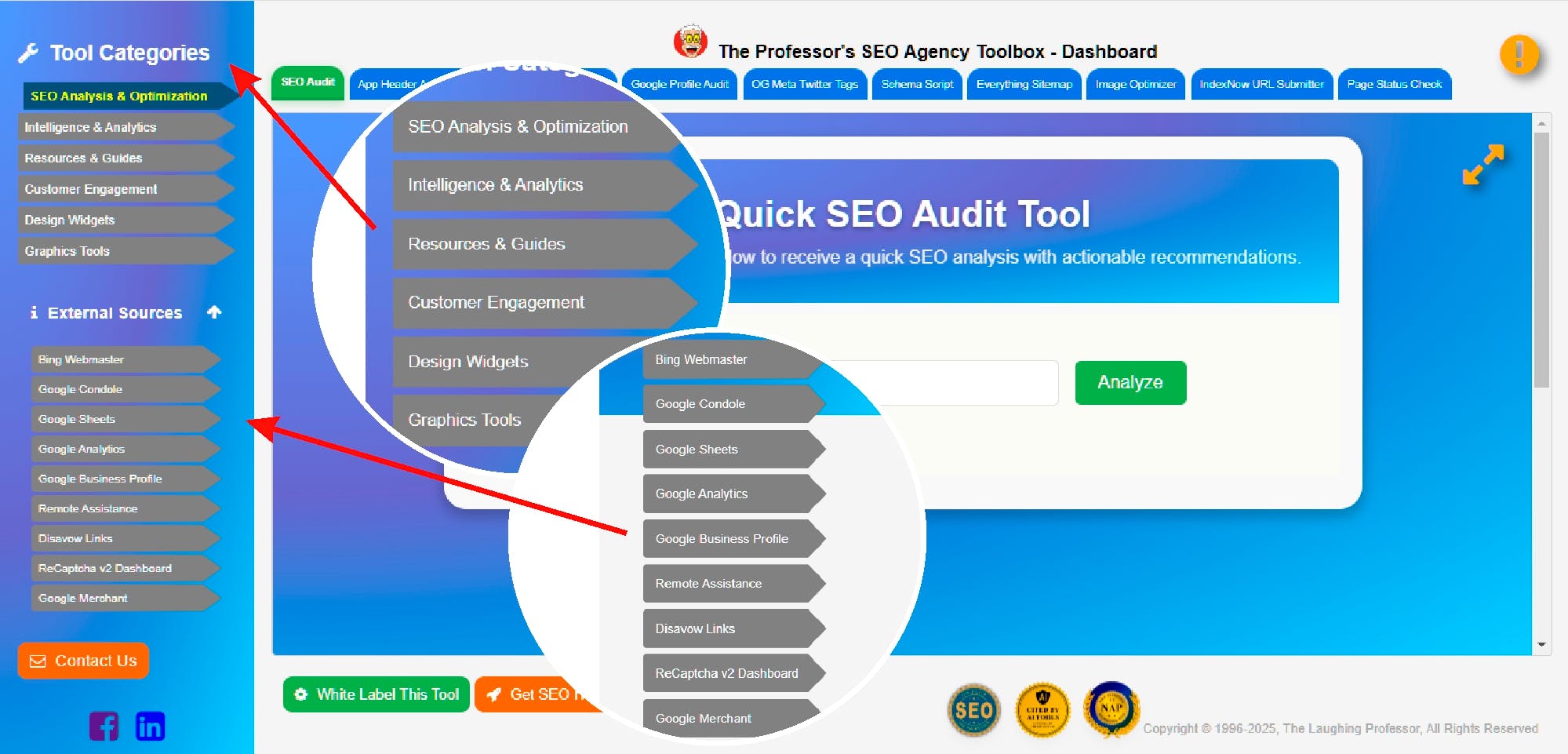Click the orange expand-arrows fullscreen icon
This screenshot has height=754, width=1568.
point(1483,164)
